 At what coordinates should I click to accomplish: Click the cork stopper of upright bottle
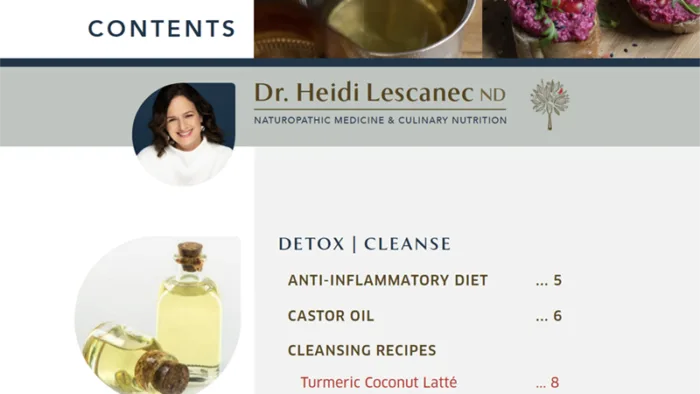191,256
